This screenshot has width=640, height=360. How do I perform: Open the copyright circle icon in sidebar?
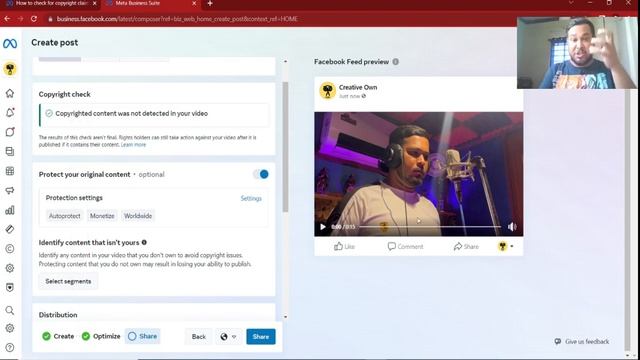(x=10, y=249)
